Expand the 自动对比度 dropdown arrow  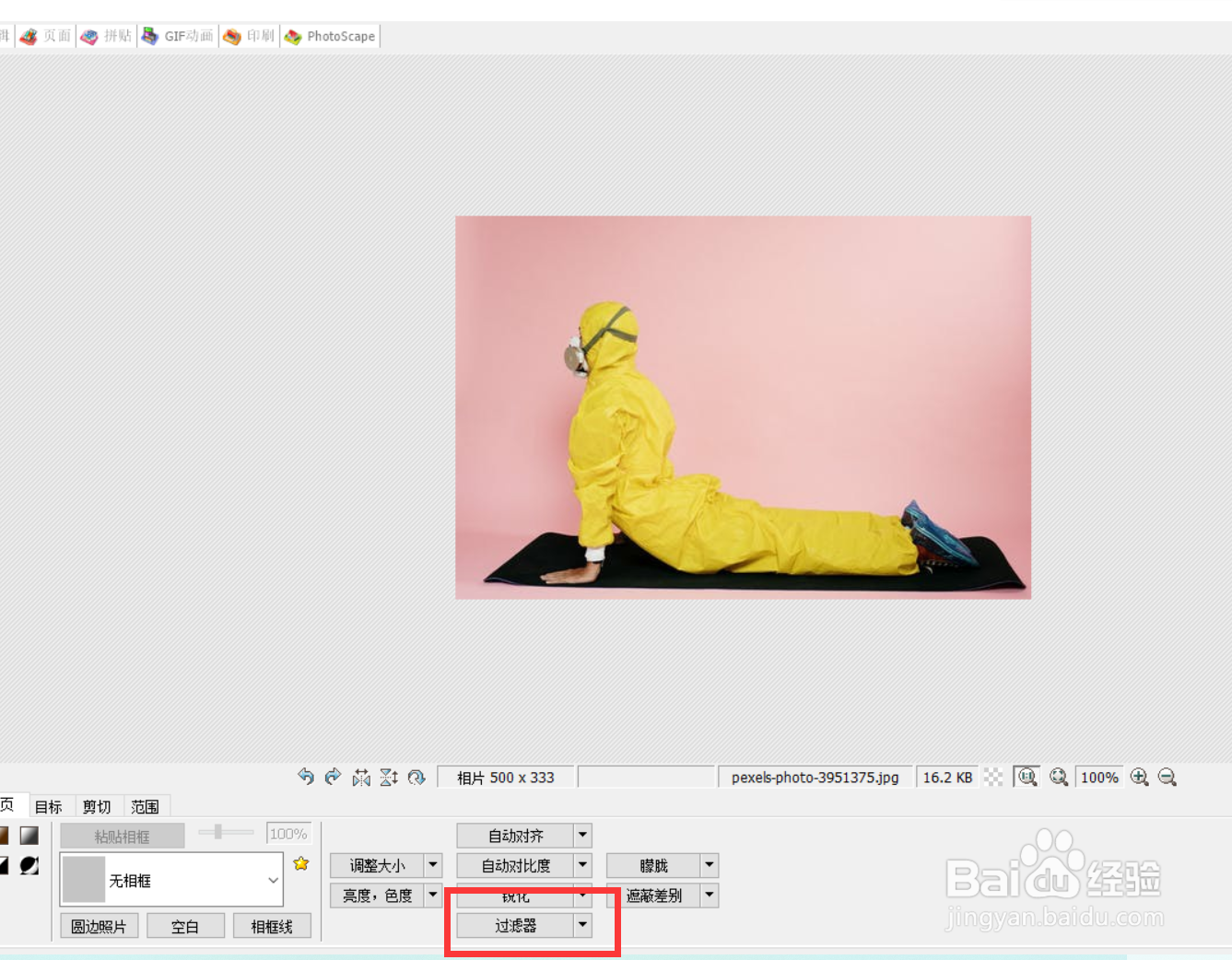(582, 865)
